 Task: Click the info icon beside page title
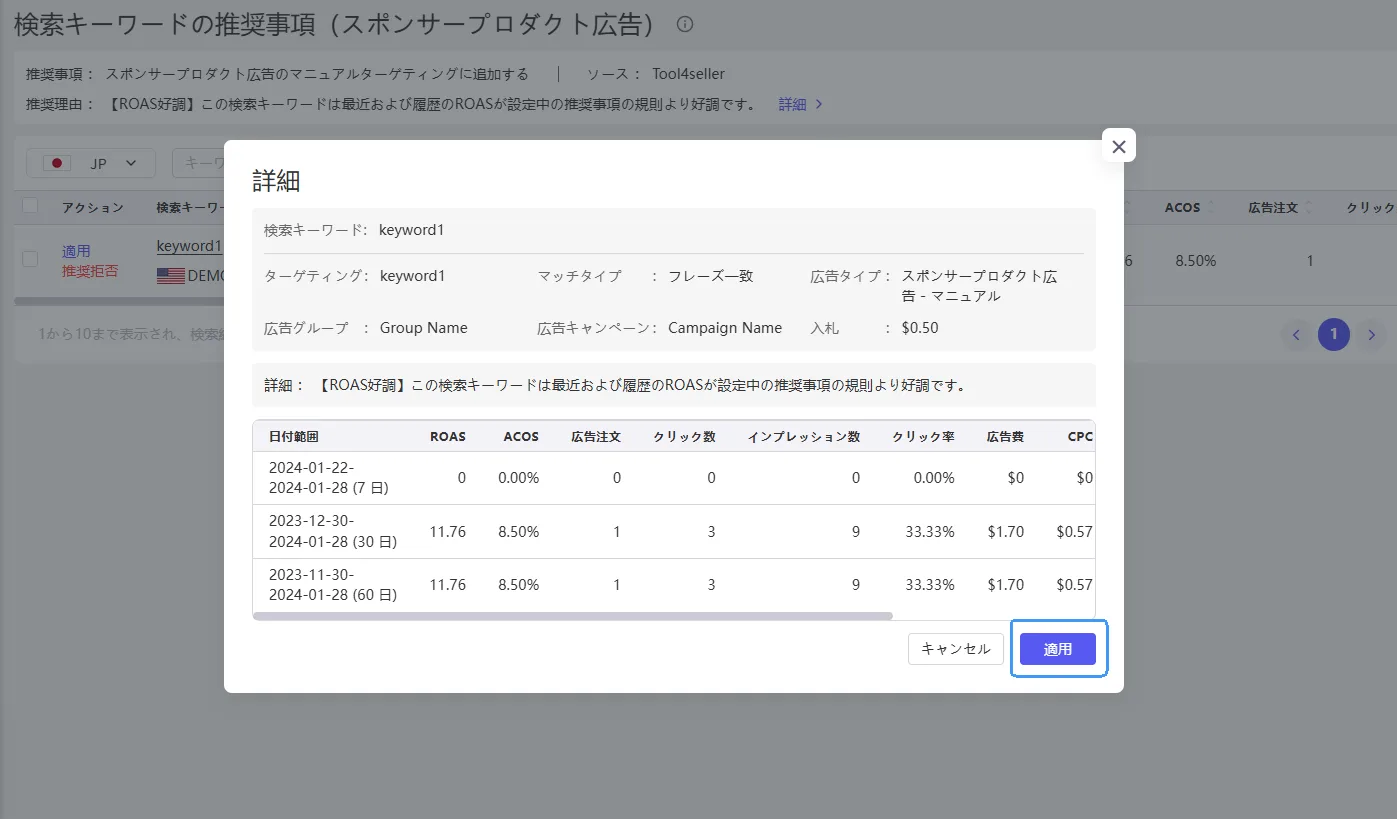pos(684,24)
